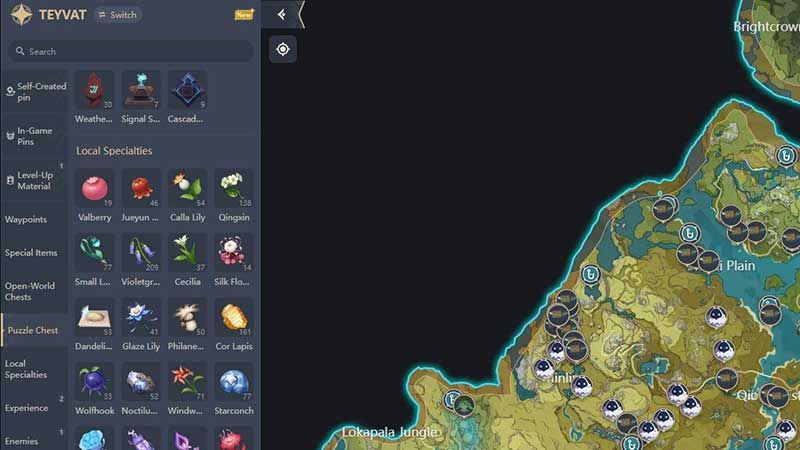Select the Calla Lily specialty icon
800x450 pixels.
tap(187, 189)
